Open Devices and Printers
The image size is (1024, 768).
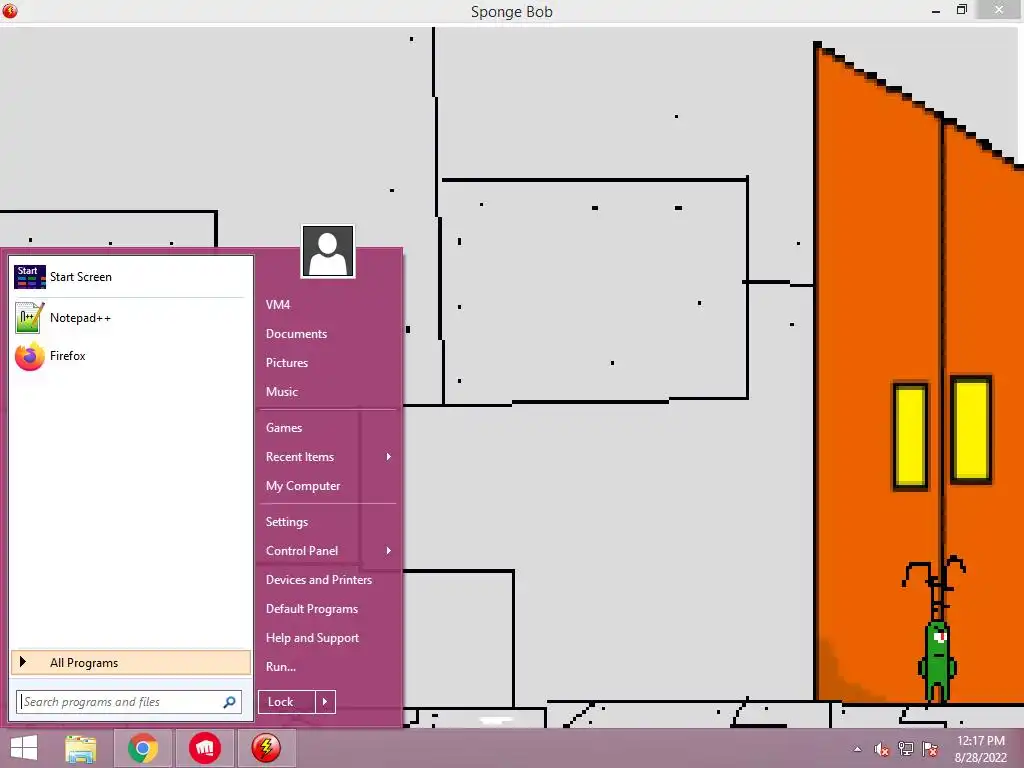pos(319,580)
